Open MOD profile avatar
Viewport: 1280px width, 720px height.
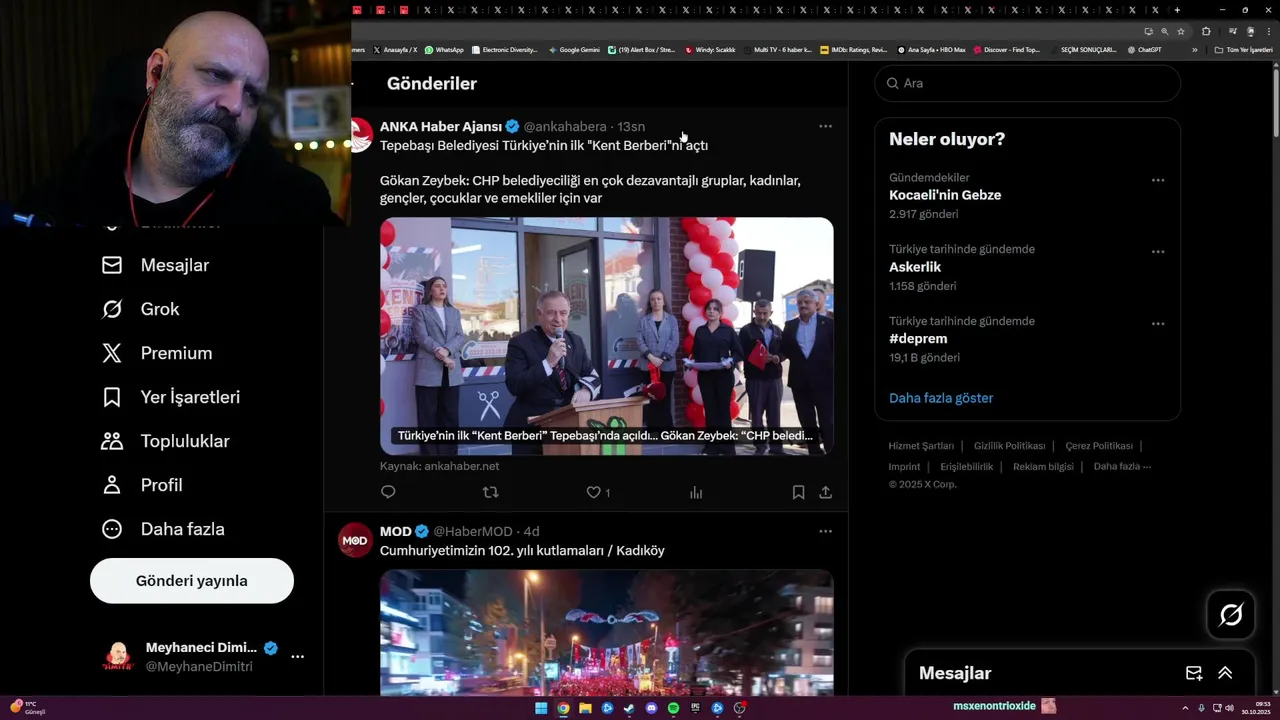[x=355, y=540]
